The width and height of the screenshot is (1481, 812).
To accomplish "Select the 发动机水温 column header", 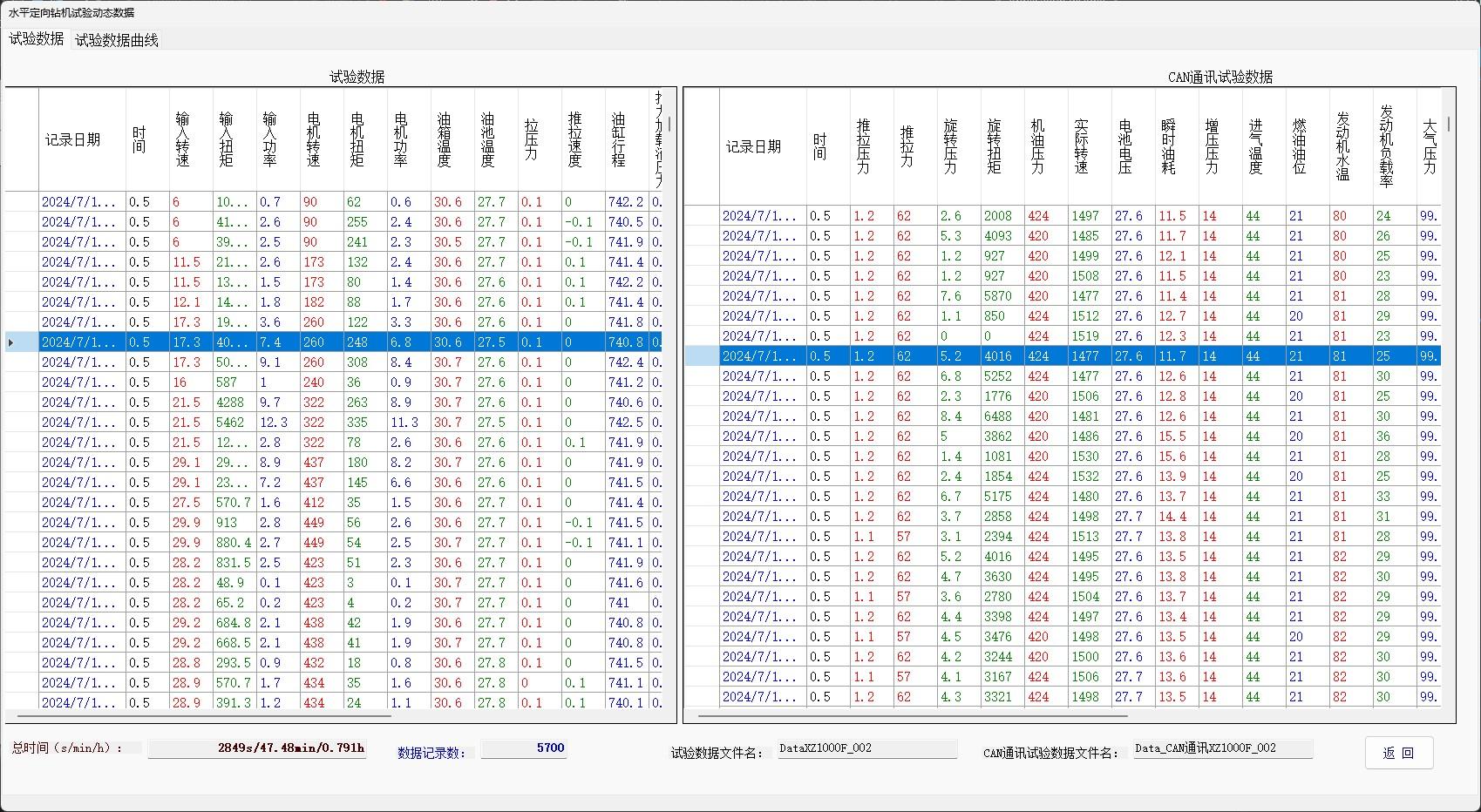I will (x=1351, y=146).
